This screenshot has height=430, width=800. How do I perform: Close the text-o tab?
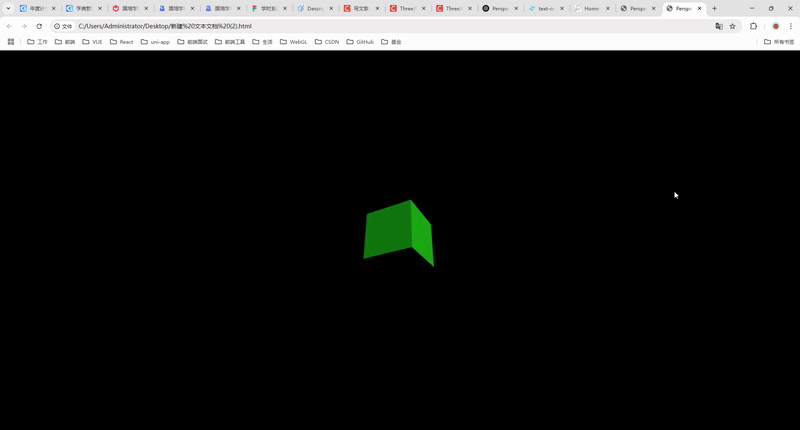pyautogui.click(x=562, y=8)
